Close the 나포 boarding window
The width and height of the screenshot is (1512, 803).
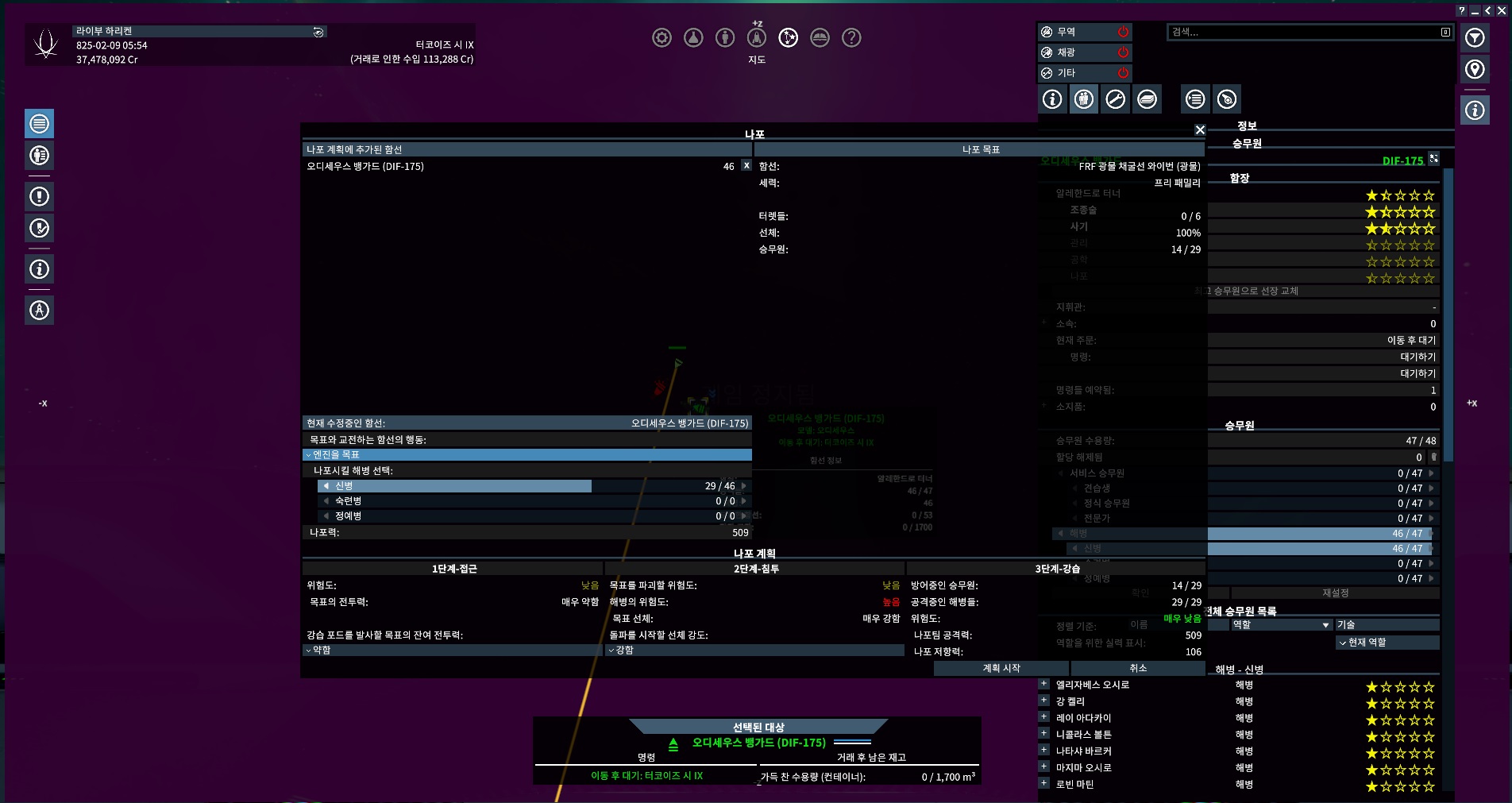[x=1200, y=129]
